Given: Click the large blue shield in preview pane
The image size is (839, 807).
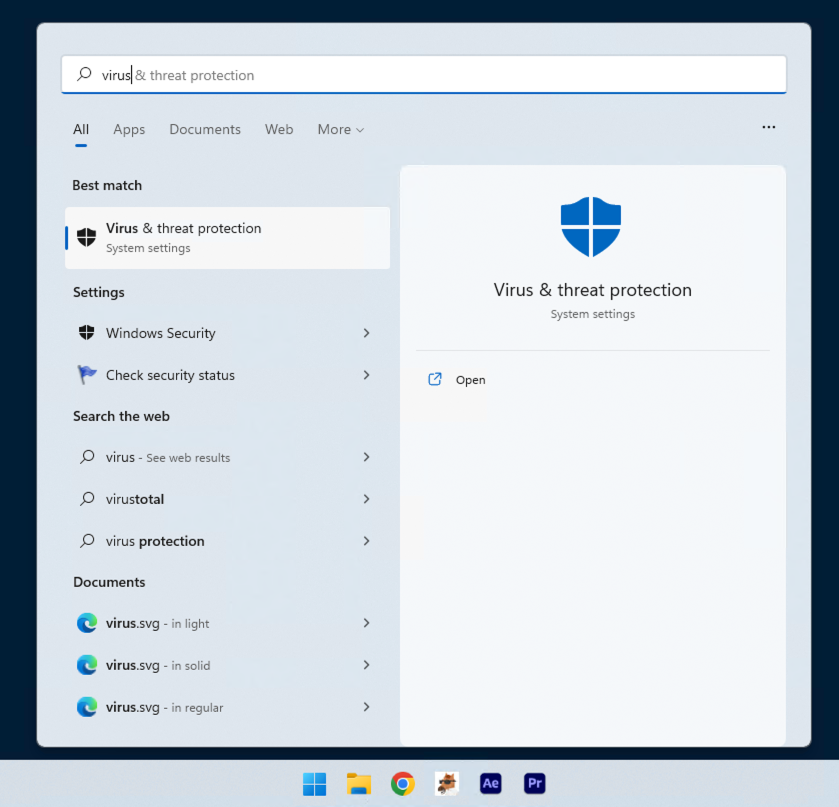Looking at the screenshot, I should 591,227.
